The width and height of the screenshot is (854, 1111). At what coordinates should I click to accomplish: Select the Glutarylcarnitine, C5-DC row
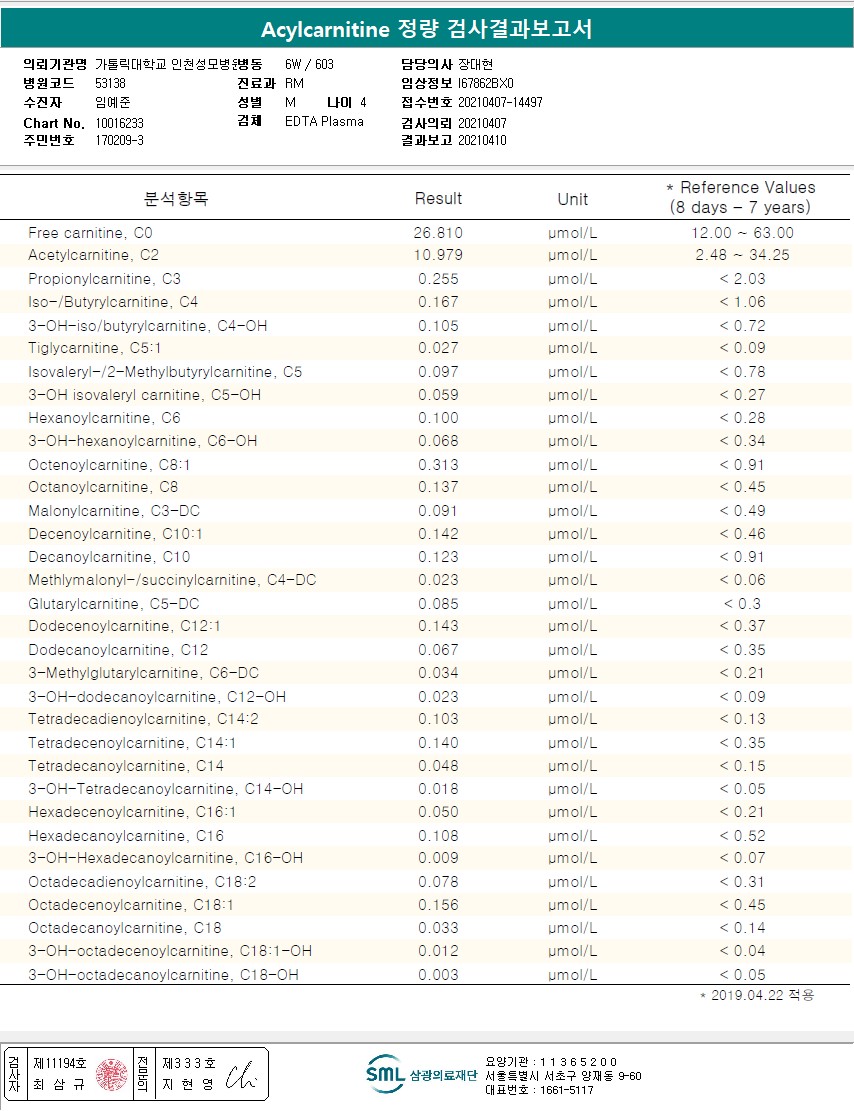pyautogui.click(x=425, y=604)
